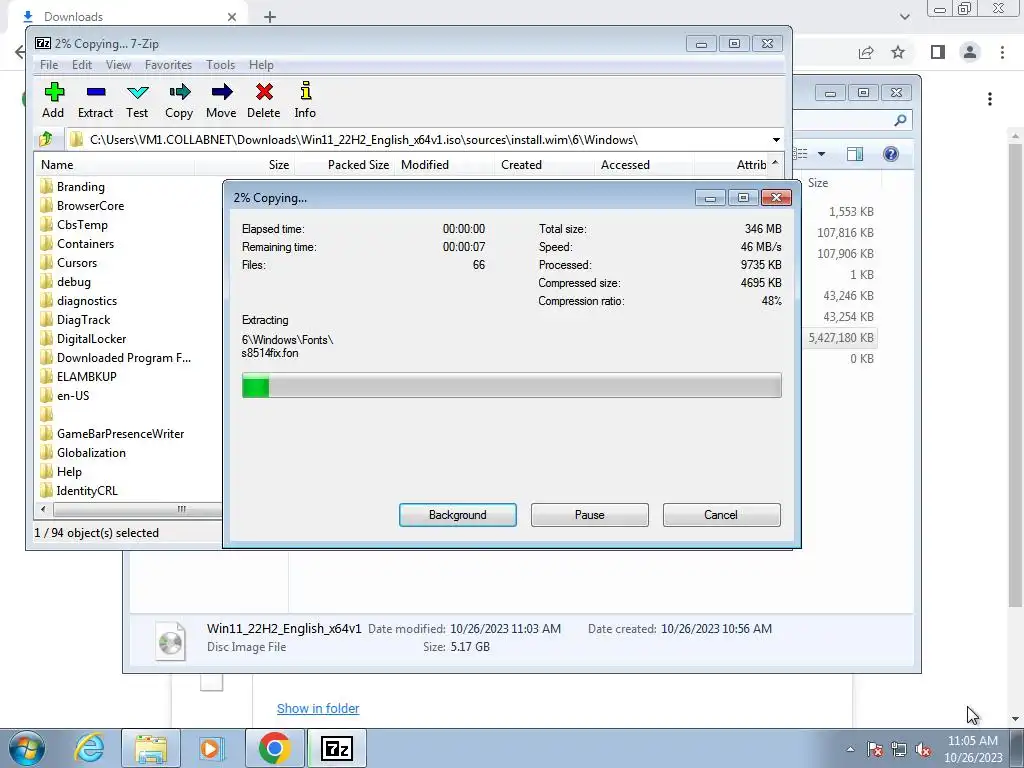
Task: Open the address bar path dropdown arrow
Action: (x=776, y=140)
